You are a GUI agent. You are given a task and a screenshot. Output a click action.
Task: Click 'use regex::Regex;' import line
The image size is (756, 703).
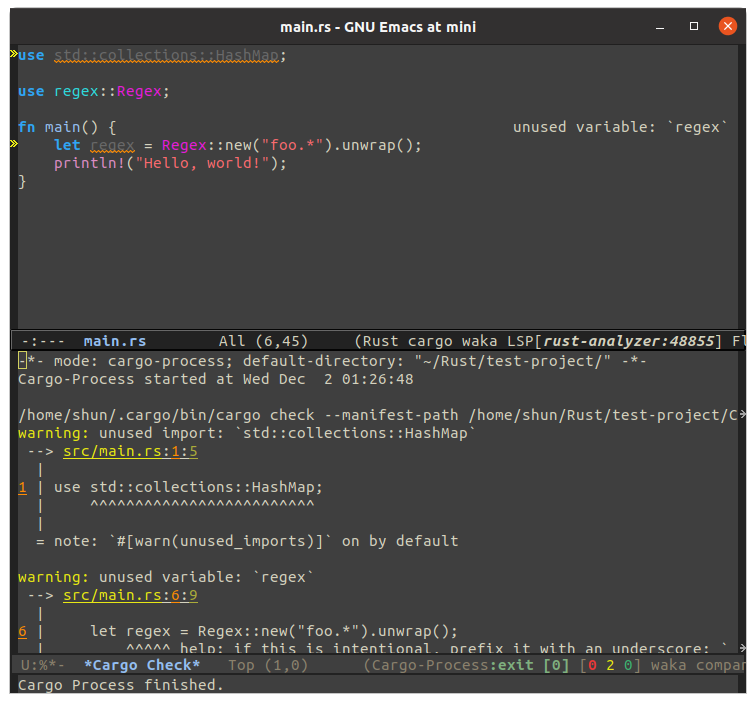tap(94, 91)
